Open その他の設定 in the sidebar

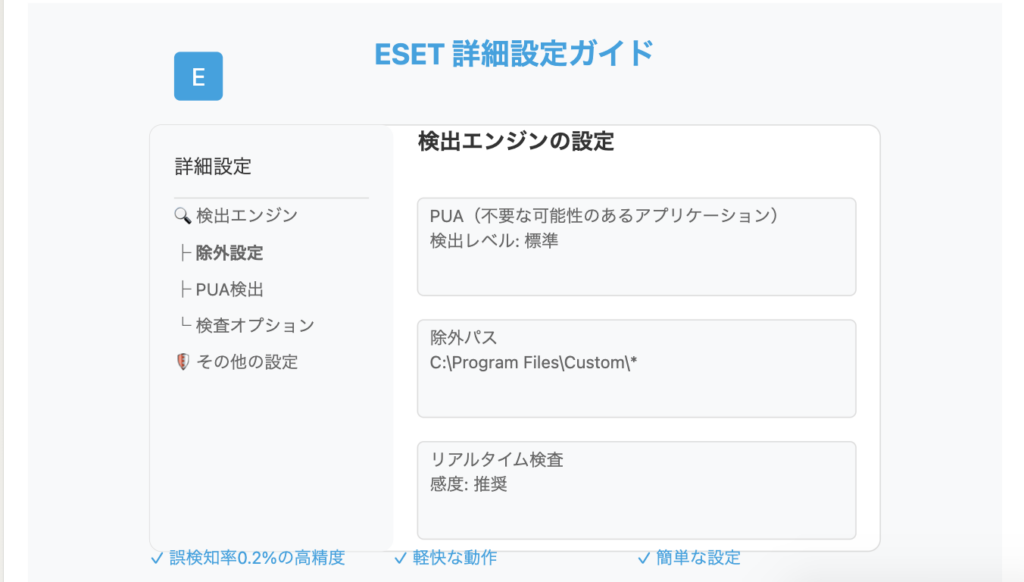point(247,362)
